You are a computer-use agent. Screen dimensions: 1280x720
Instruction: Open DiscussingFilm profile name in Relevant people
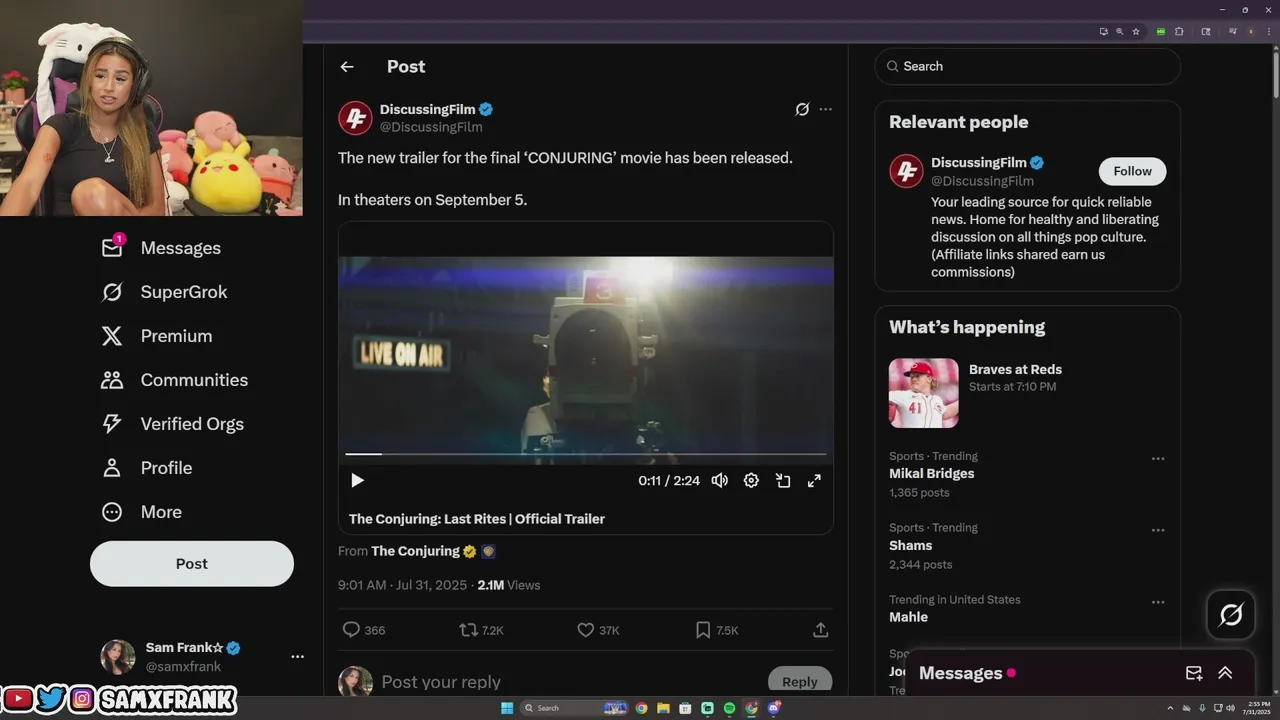coord(979,163)
